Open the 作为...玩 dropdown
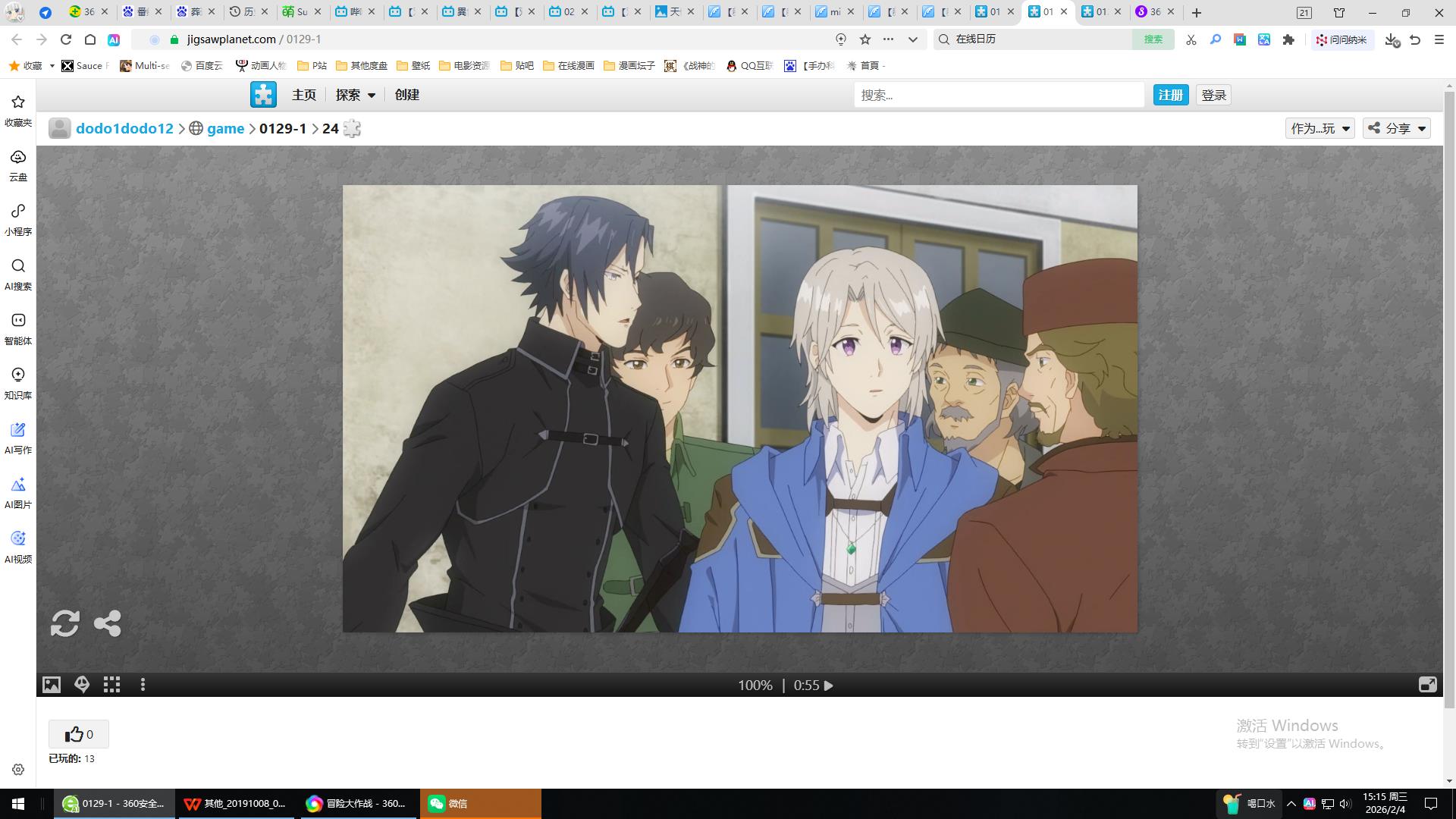Image resolution: width=1456 pixels, height=819 pixels. [x=1319, y=128]
